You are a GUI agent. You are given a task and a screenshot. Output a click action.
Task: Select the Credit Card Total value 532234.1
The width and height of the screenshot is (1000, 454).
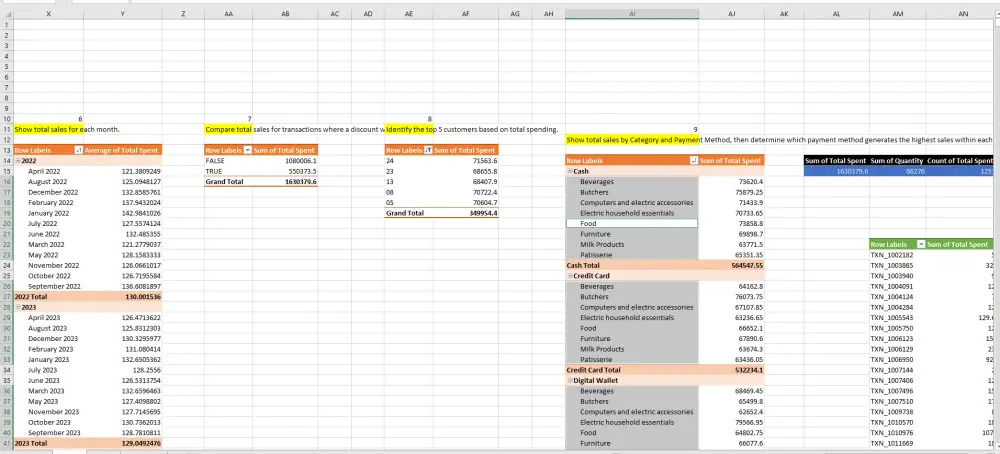click(x=732, y=370)
